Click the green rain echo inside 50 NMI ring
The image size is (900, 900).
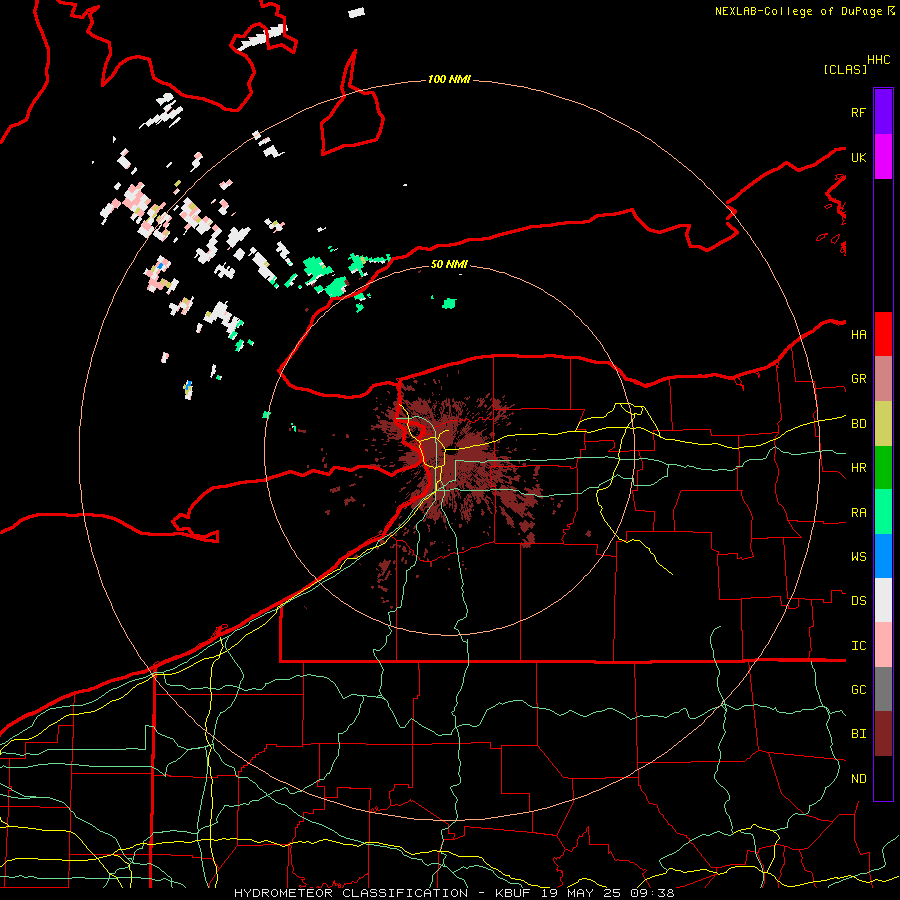click(x=449, y=302)
